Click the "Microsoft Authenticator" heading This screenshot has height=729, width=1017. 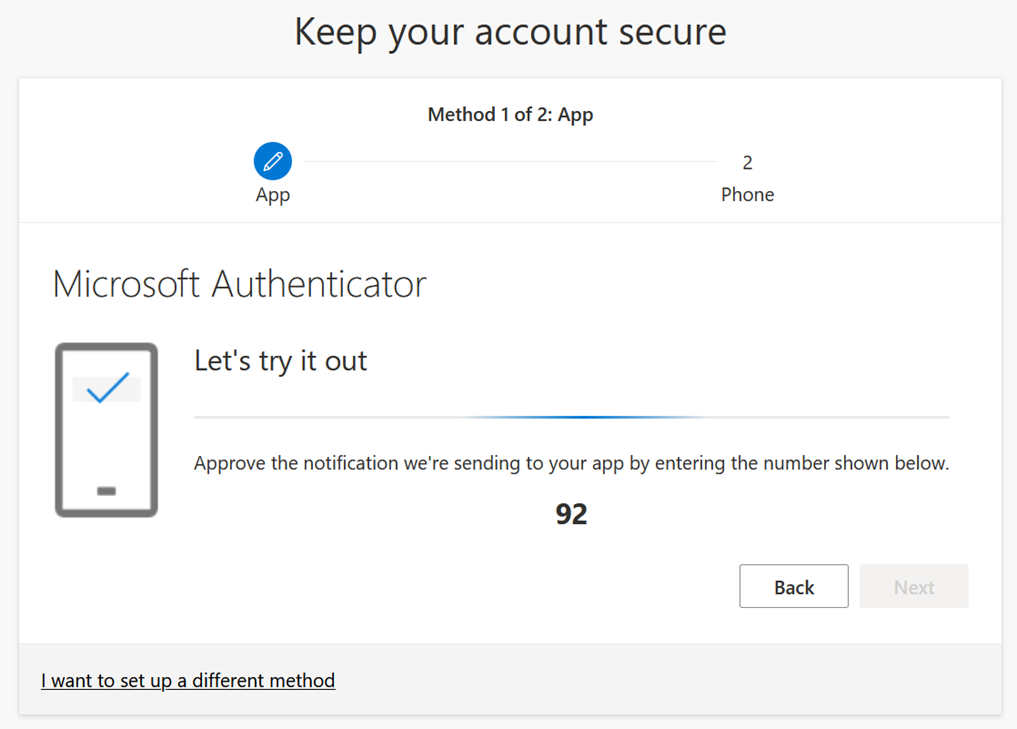point(239,284)
